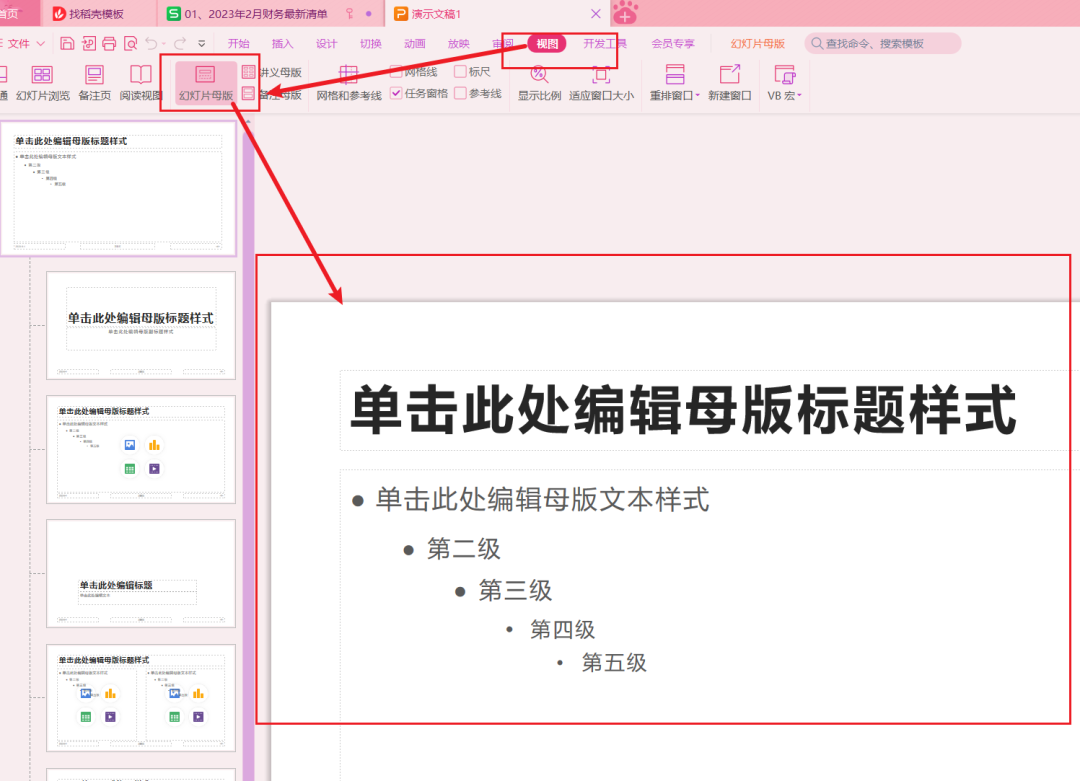Click the pin icon on the spreadsheet tab
The image size is (1080, 781).
(x=350, y=14)
